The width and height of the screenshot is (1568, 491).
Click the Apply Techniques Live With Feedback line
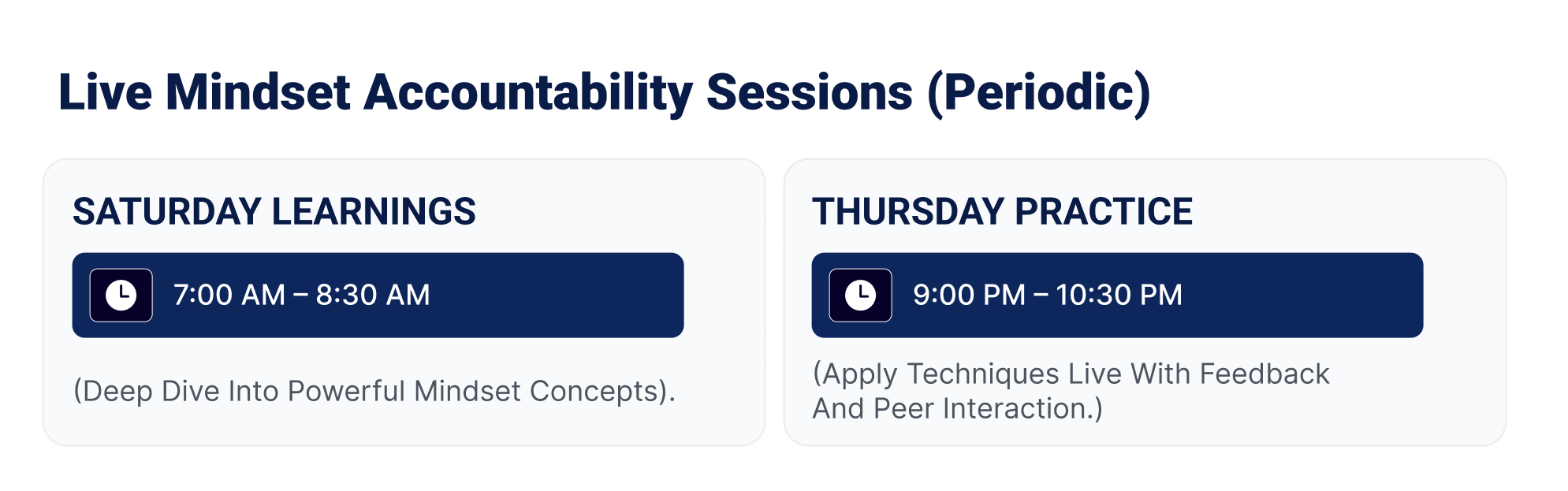pyautogui.click(x=1071, y=374)
